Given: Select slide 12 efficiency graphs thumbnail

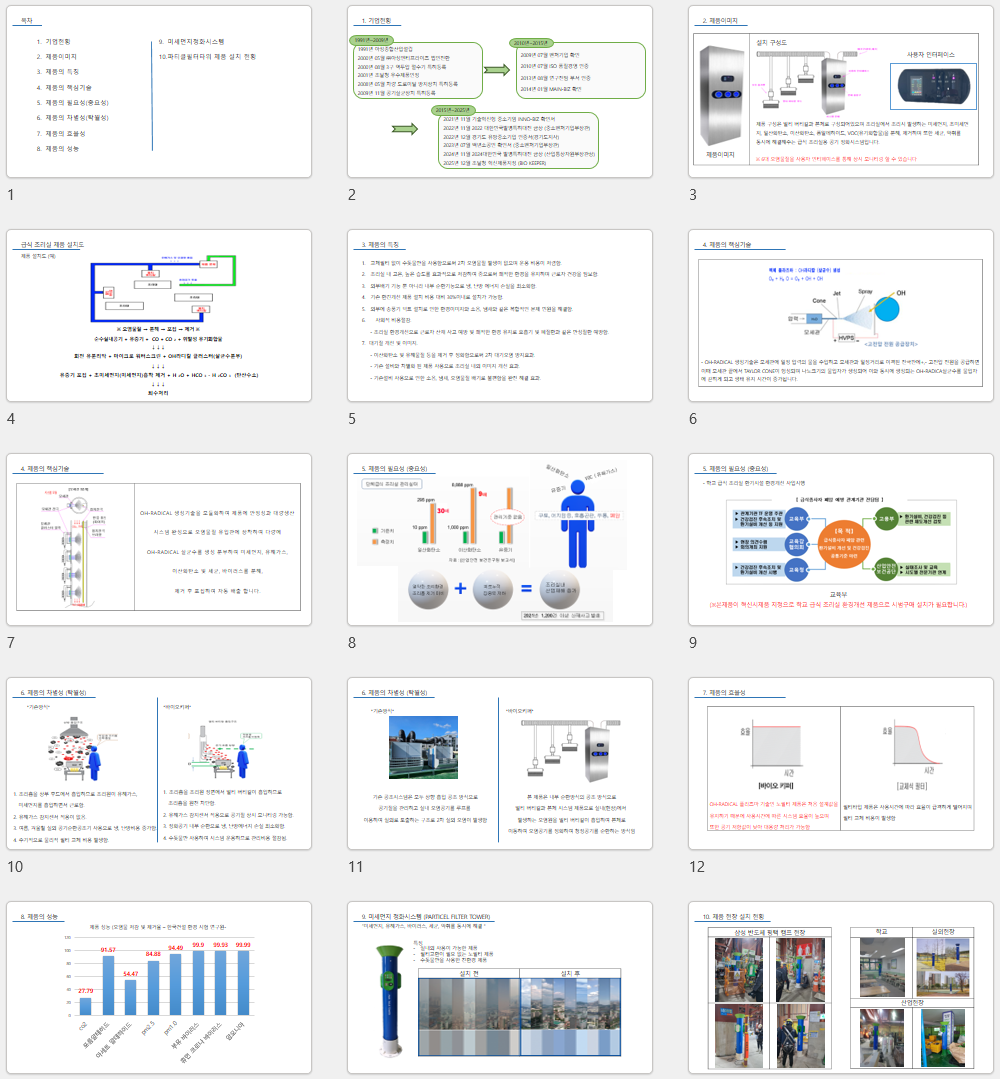Looking at the screenshot, I should point(841,763).
